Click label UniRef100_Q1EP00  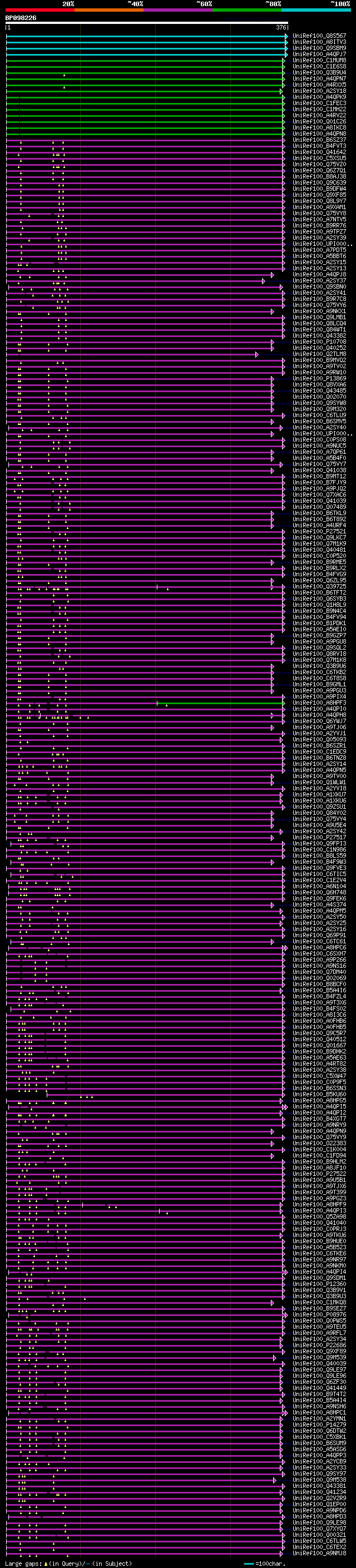click(x=319, y=1503)
